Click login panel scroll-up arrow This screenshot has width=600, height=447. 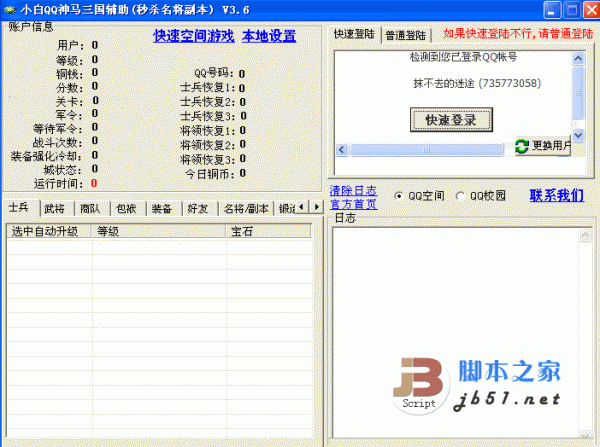(578, 59)
